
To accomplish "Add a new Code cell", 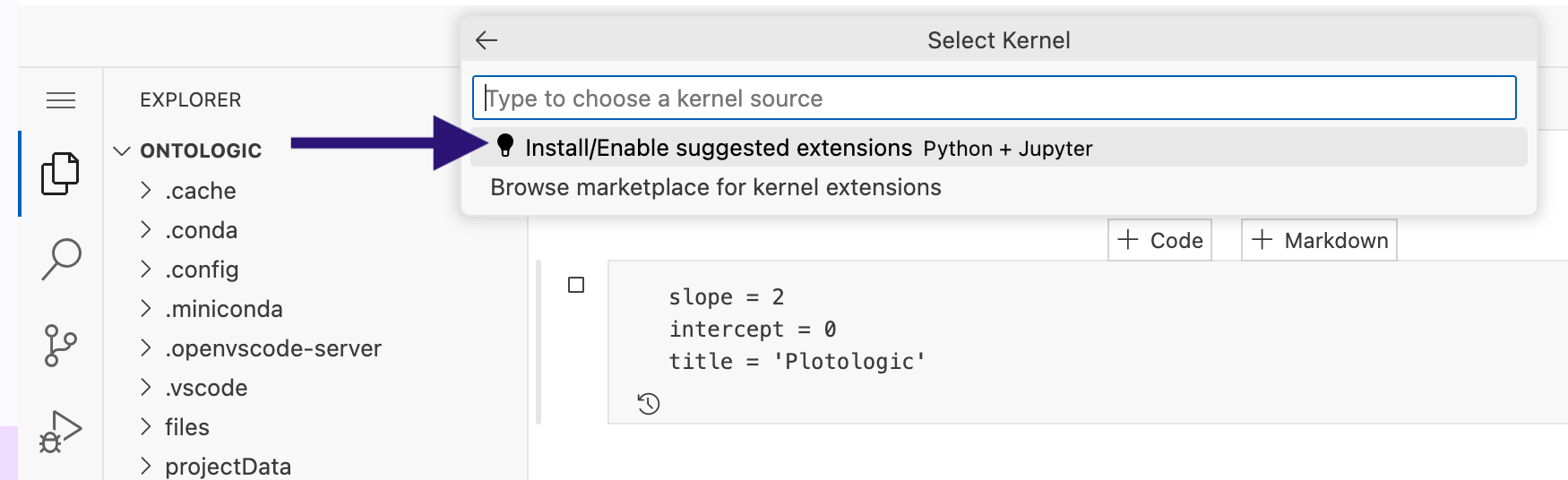I will tap(1160, 240).
